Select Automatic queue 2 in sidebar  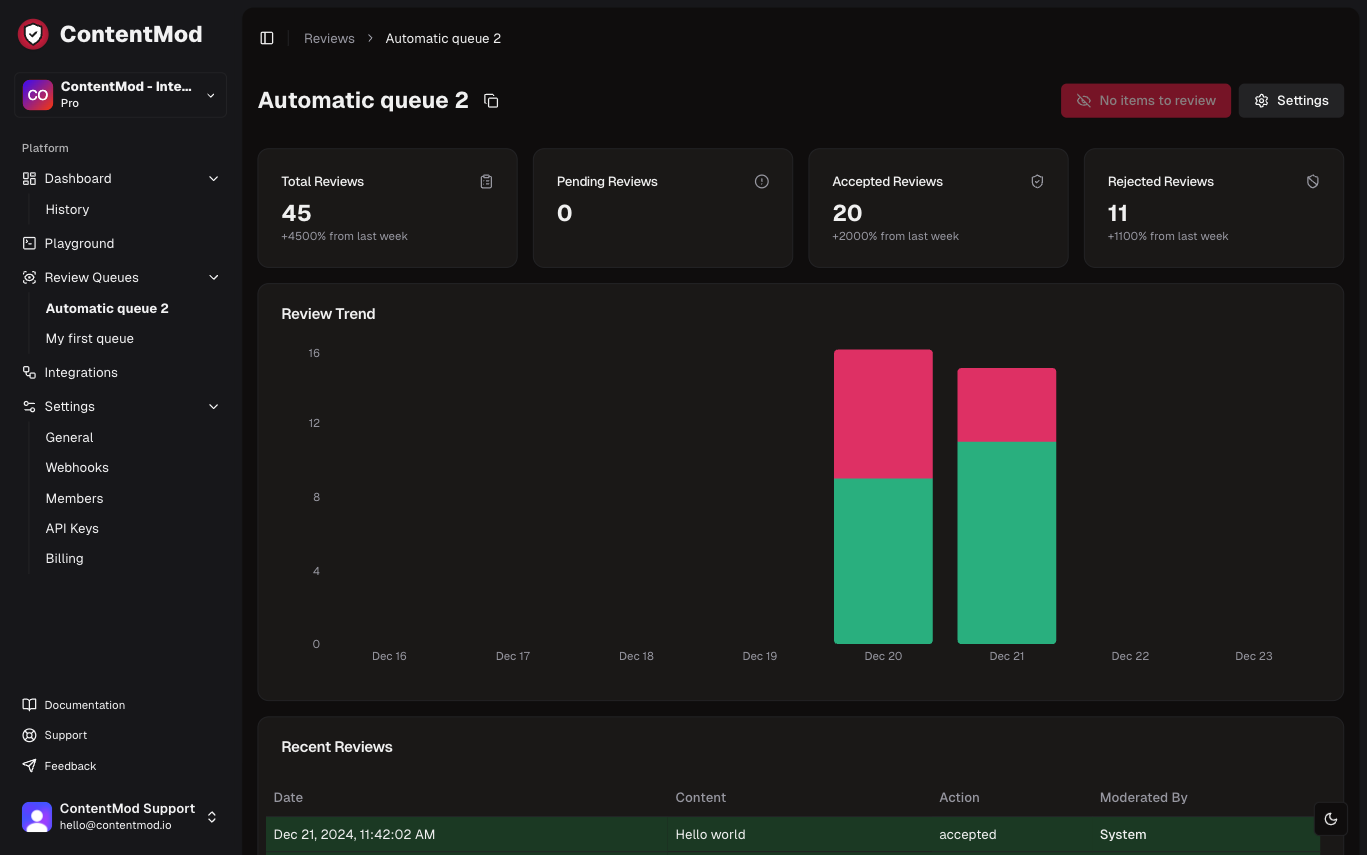coord(107,308)
